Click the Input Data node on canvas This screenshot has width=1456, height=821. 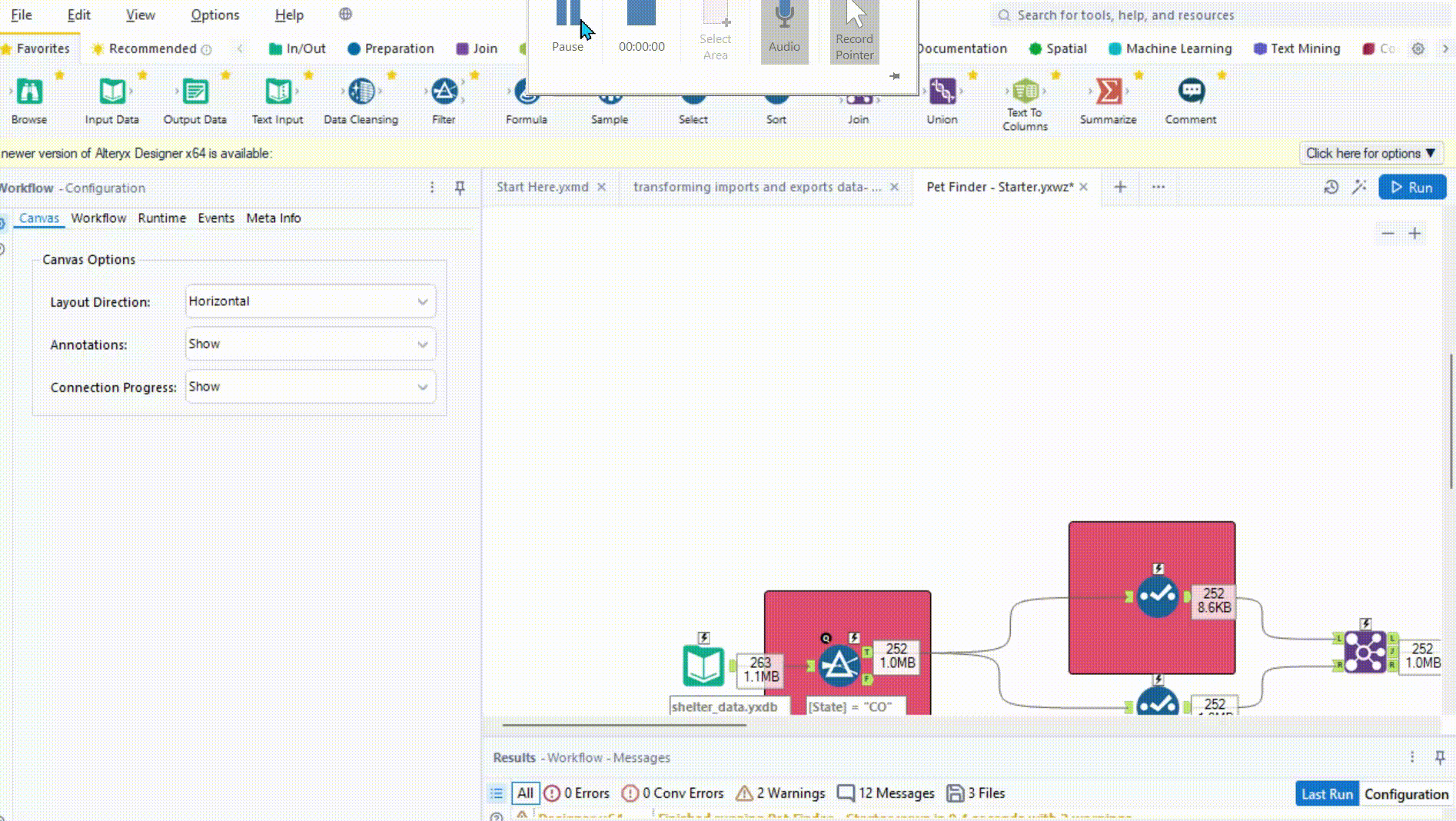point(703,666)
